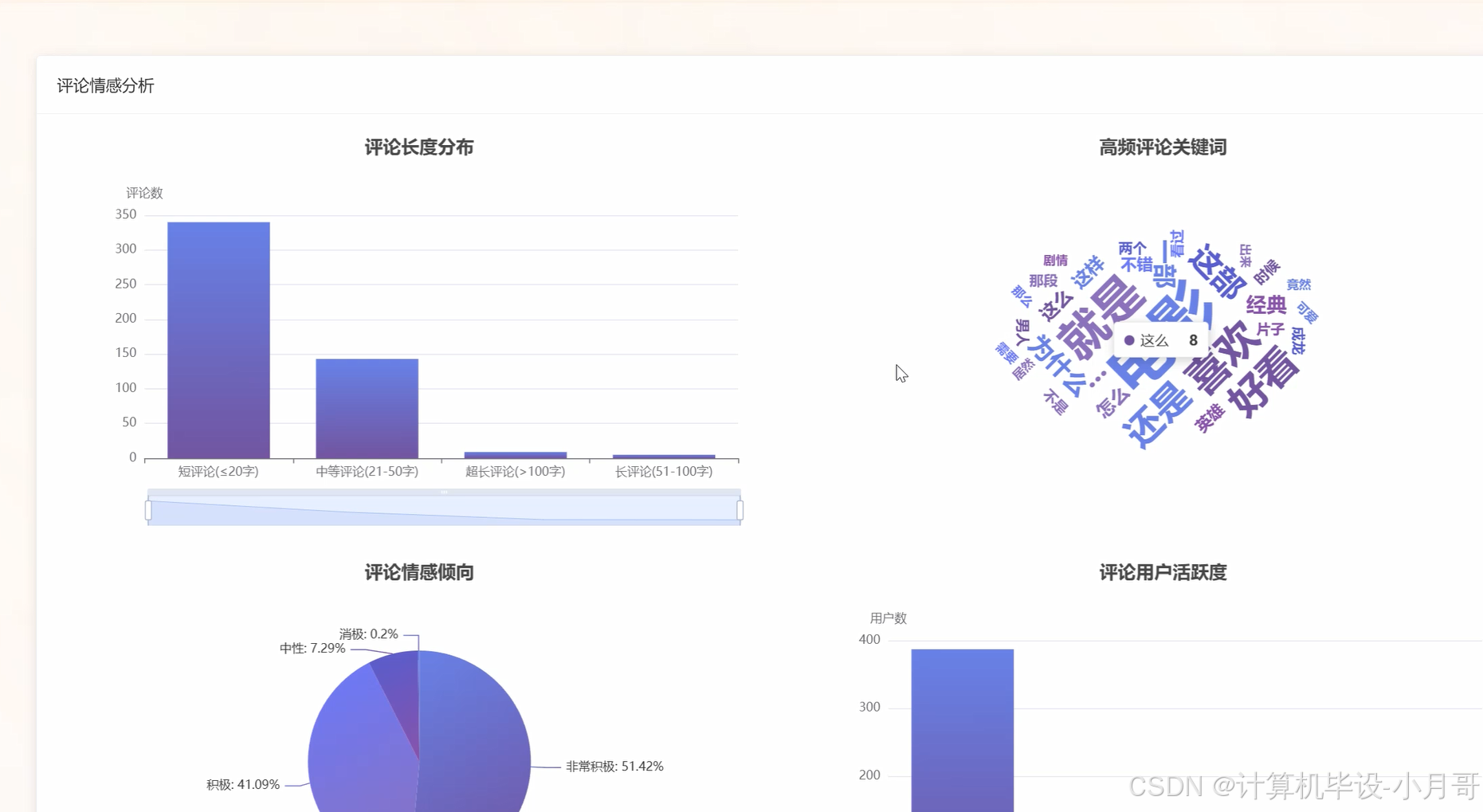Click the 高频评论关键词 chart title
Viewport: 1483px width, 812px height.
(x=1163, y=147)
